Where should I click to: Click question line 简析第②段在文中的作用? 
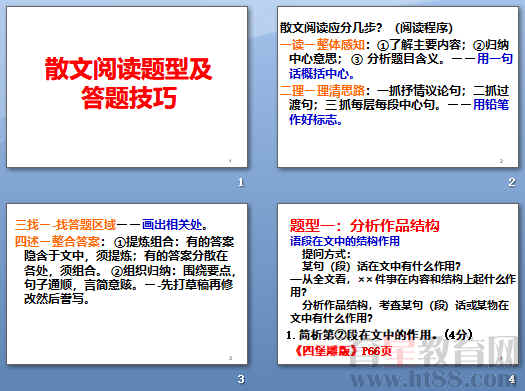379,335
